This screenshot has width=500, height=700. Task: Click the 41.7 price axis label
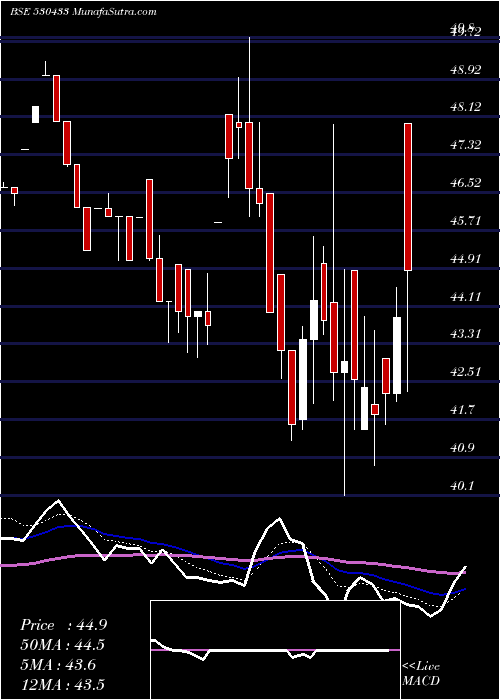[x=463, y=410]
